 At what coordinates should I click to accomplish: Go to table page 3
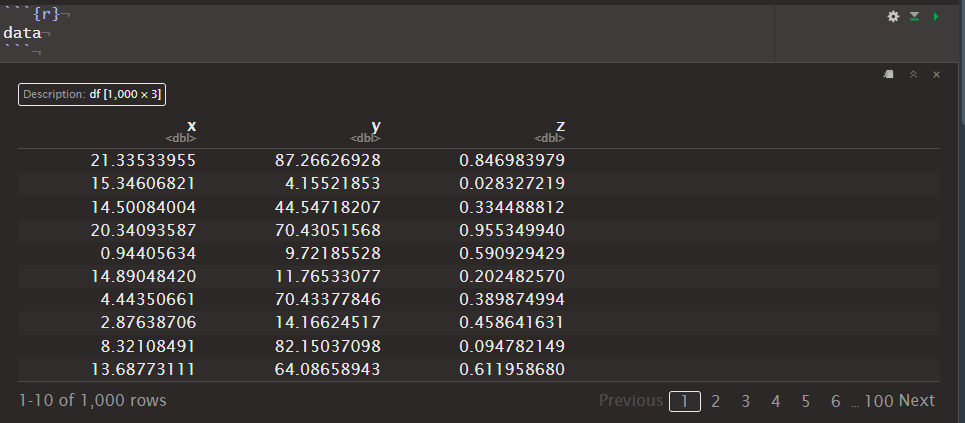click(745, 401)
